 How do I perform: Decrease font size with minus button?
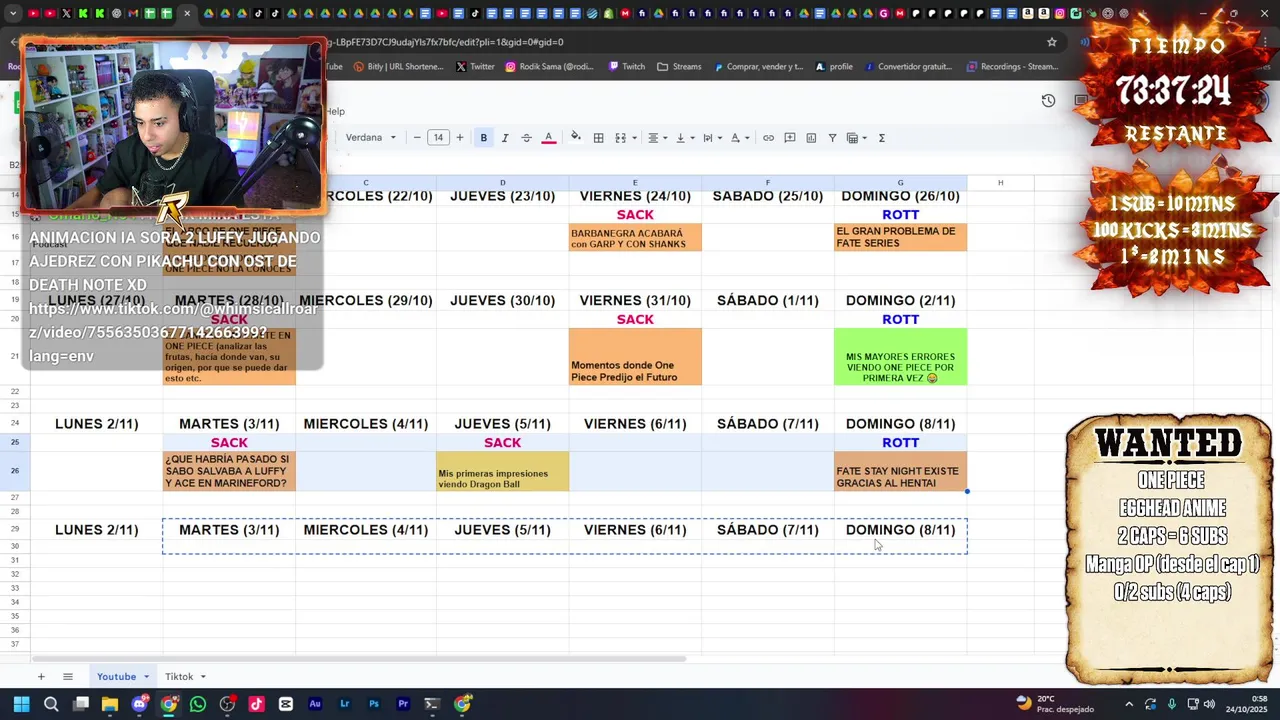point(417,138)
